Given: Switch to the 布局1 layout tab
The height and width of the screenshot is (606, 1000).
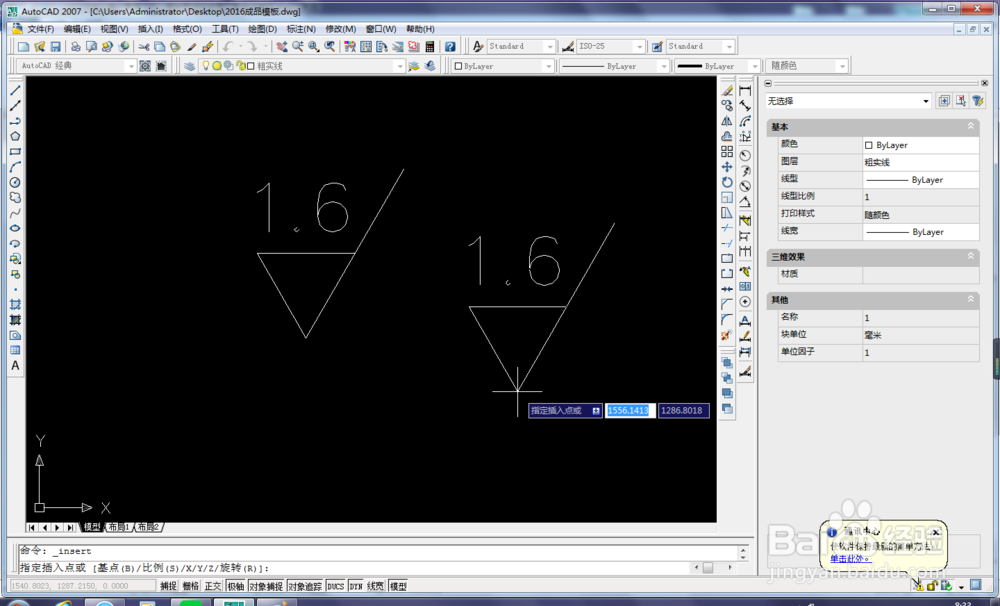Looking at the screenshot, I should (x=119, y=527).
